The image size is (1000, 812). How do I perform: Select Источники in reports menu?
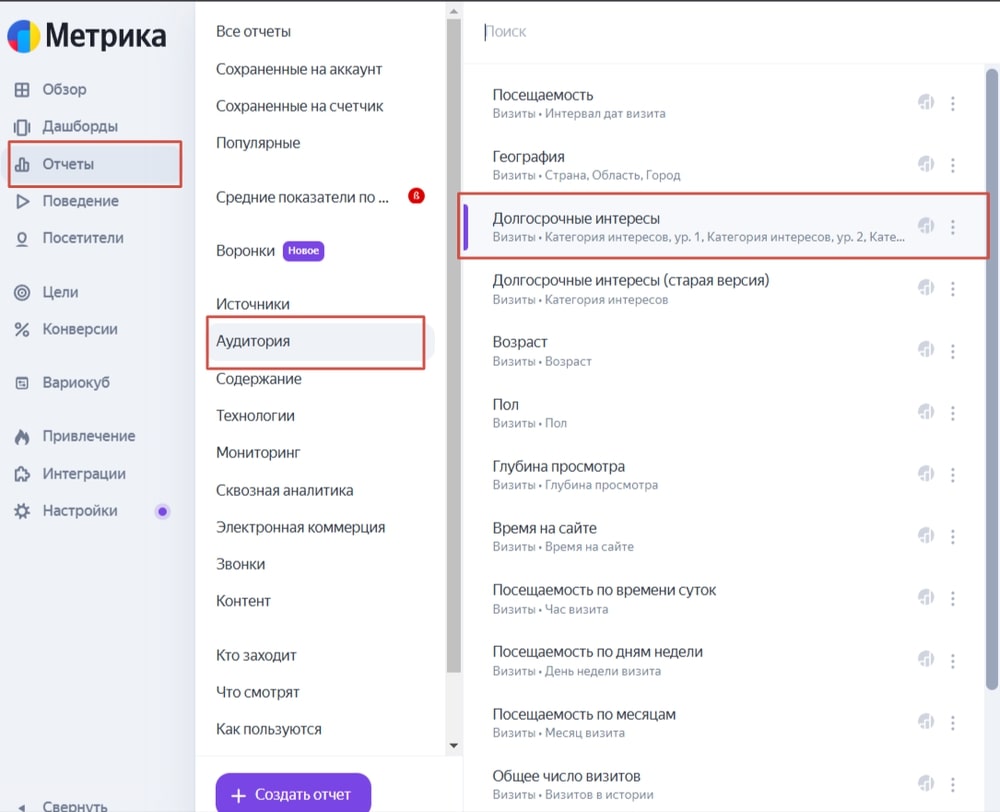click(253, 304)
